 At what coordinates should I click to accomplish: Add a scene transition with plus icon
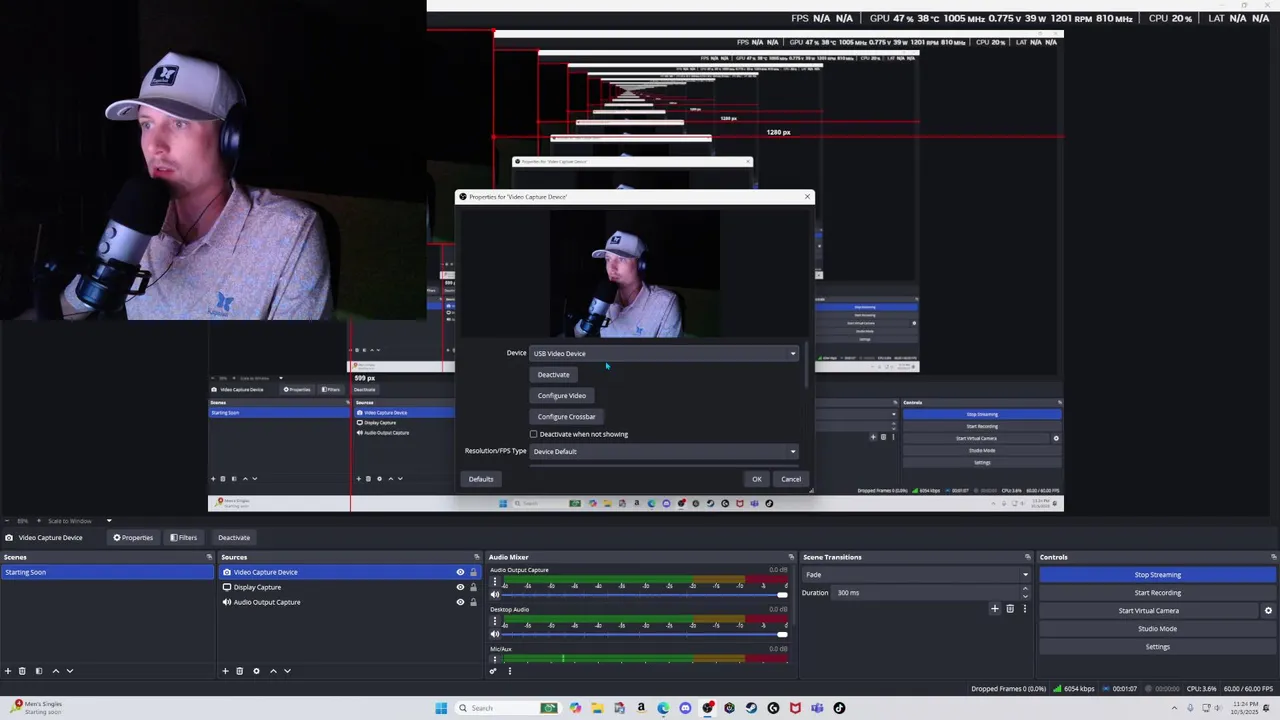click(994, 608)
